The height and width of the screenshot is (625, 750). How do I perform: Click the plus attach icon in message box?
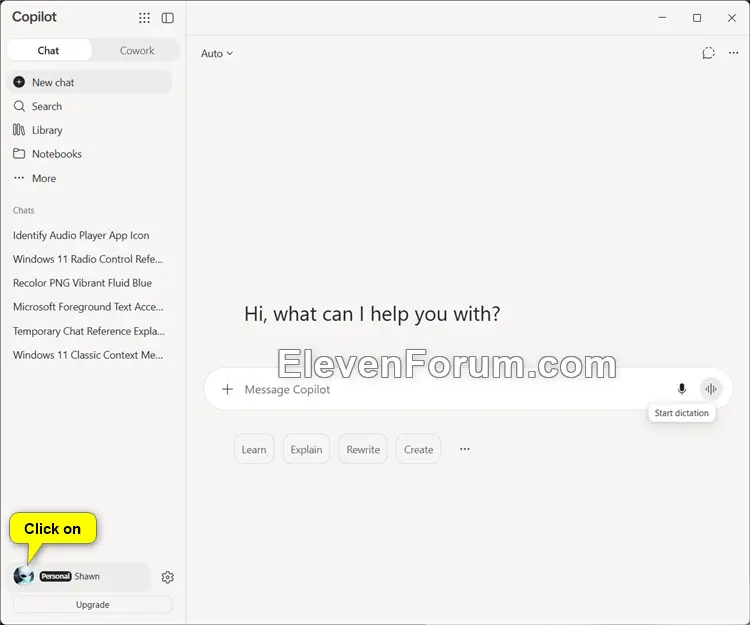228,389
